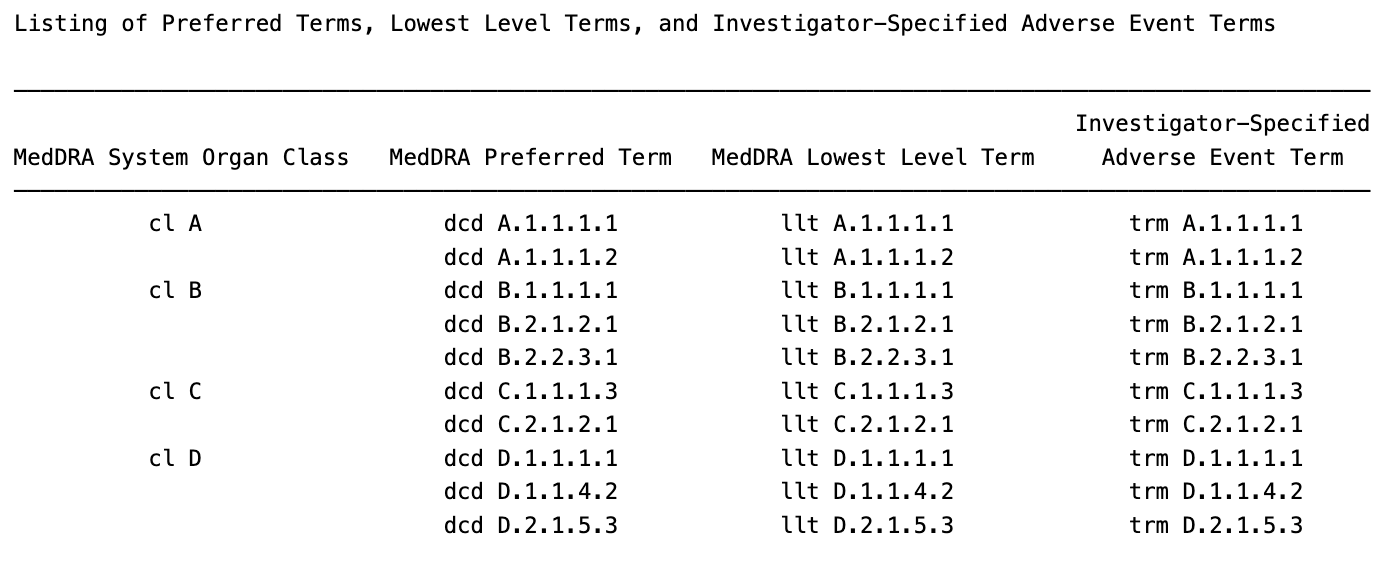
Task: Click lowest level term llt C.1.1.1.3
Action: coord(867,391)
